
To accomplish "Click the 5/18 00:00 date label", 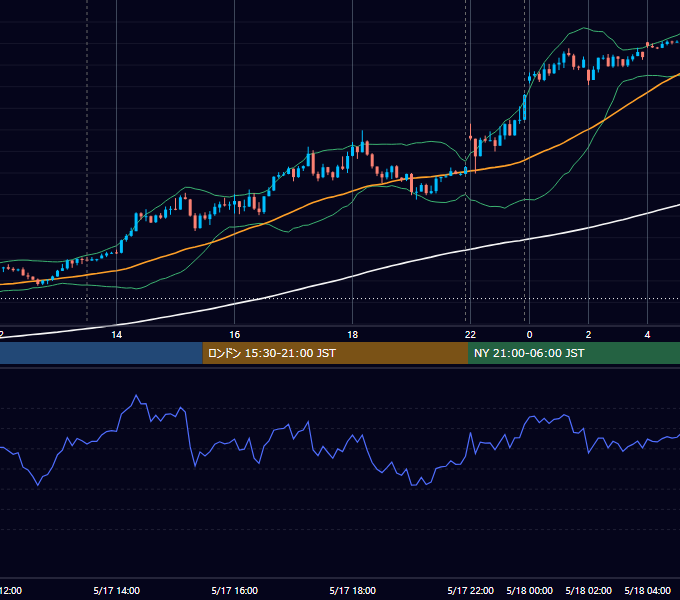I will coord(530,590).
